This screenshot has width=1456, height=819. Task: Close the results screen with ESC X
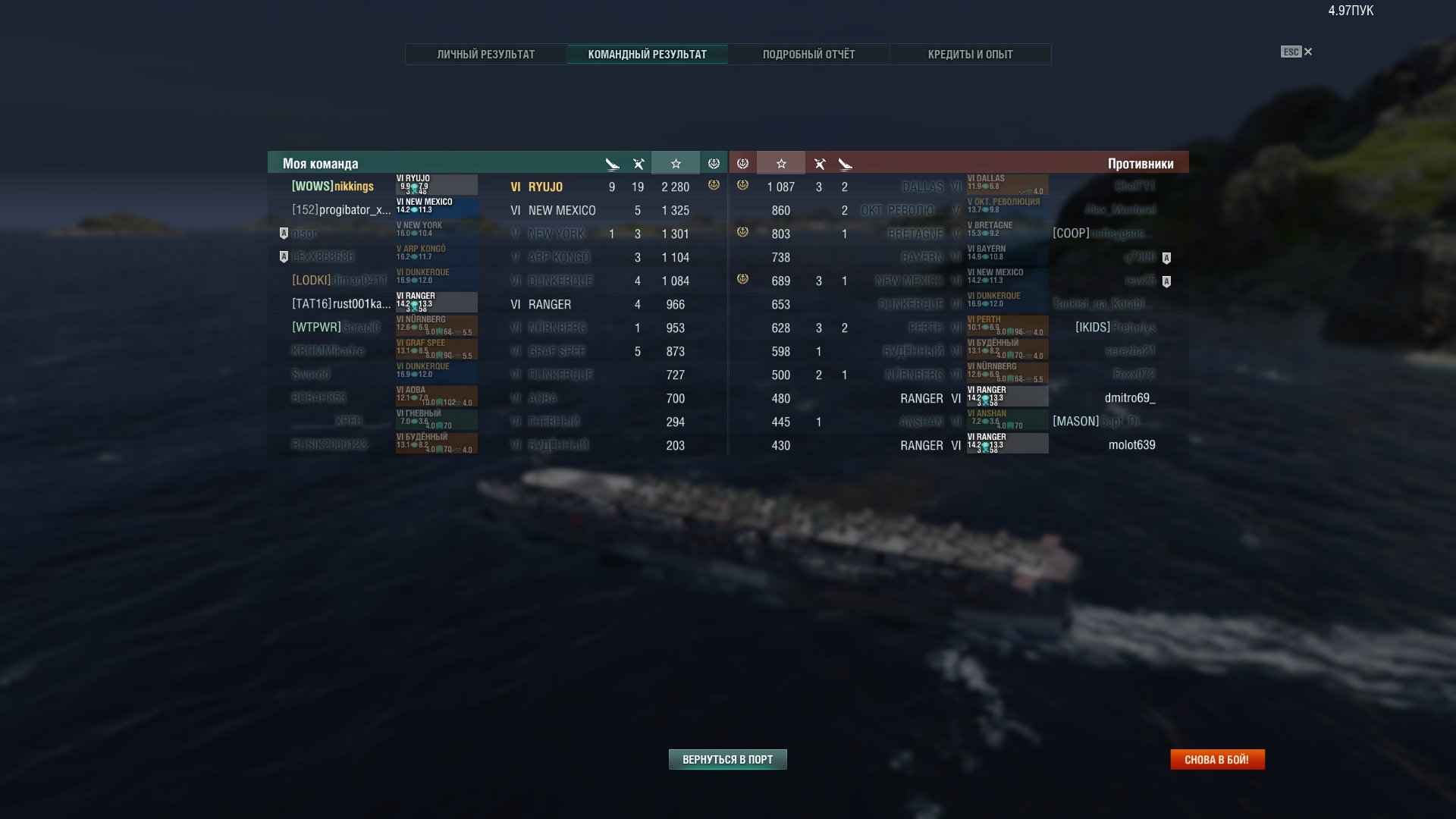coord(1297,52)
